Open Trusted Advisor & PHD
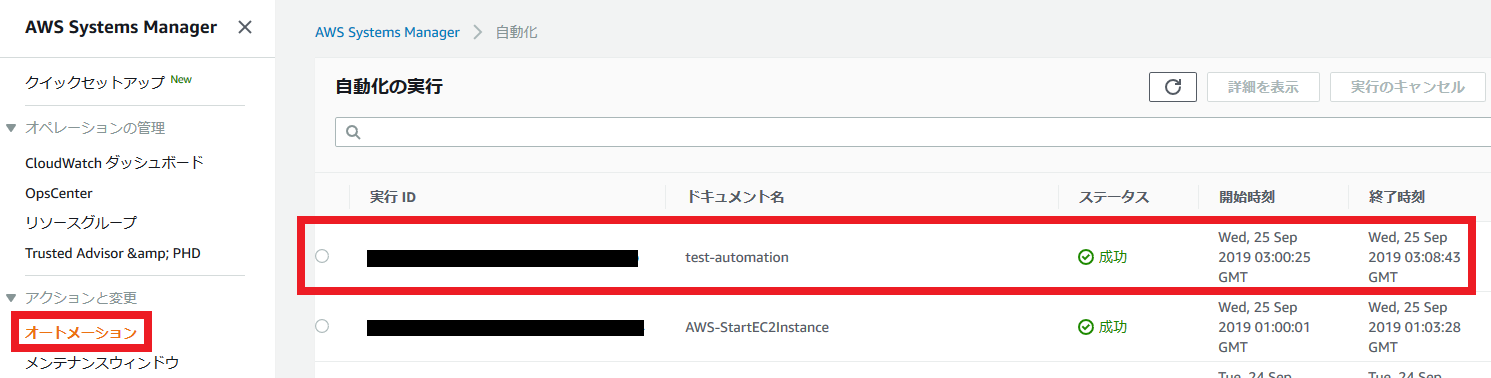This screenshot has width=1491, height=378. tap(113, 253)
